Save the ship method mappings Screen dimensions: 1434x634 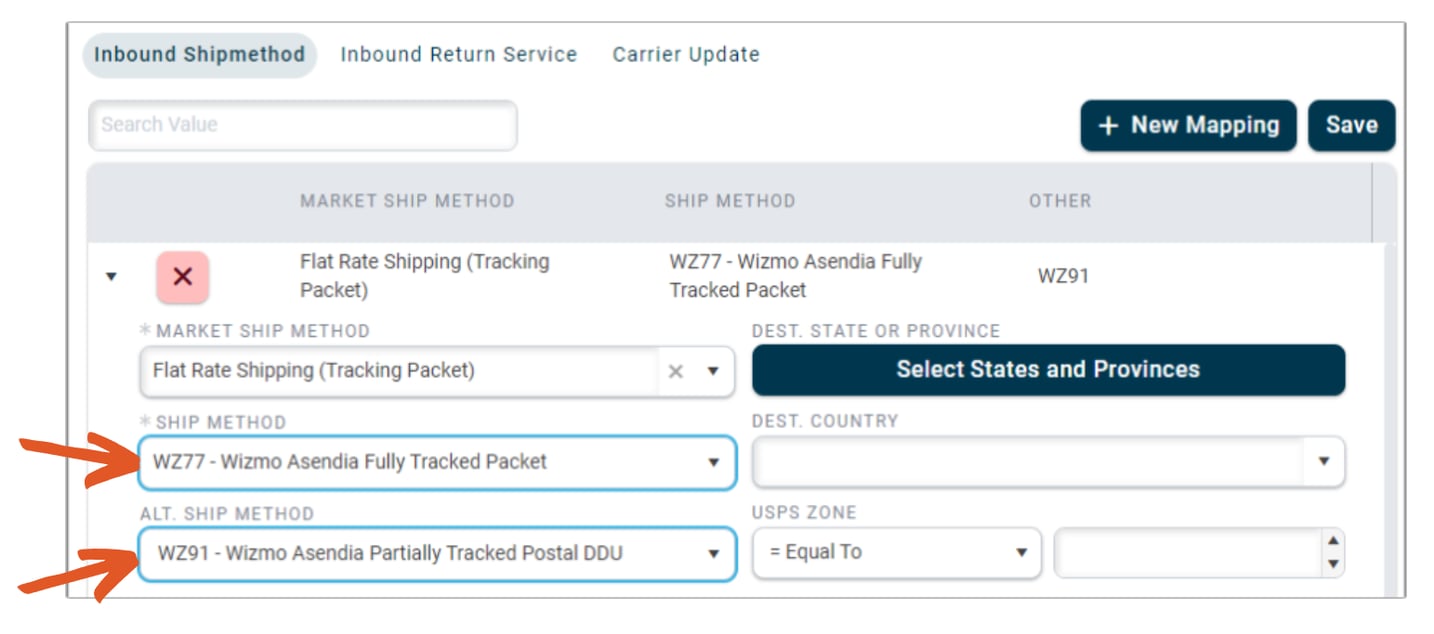click(1351, 125)
